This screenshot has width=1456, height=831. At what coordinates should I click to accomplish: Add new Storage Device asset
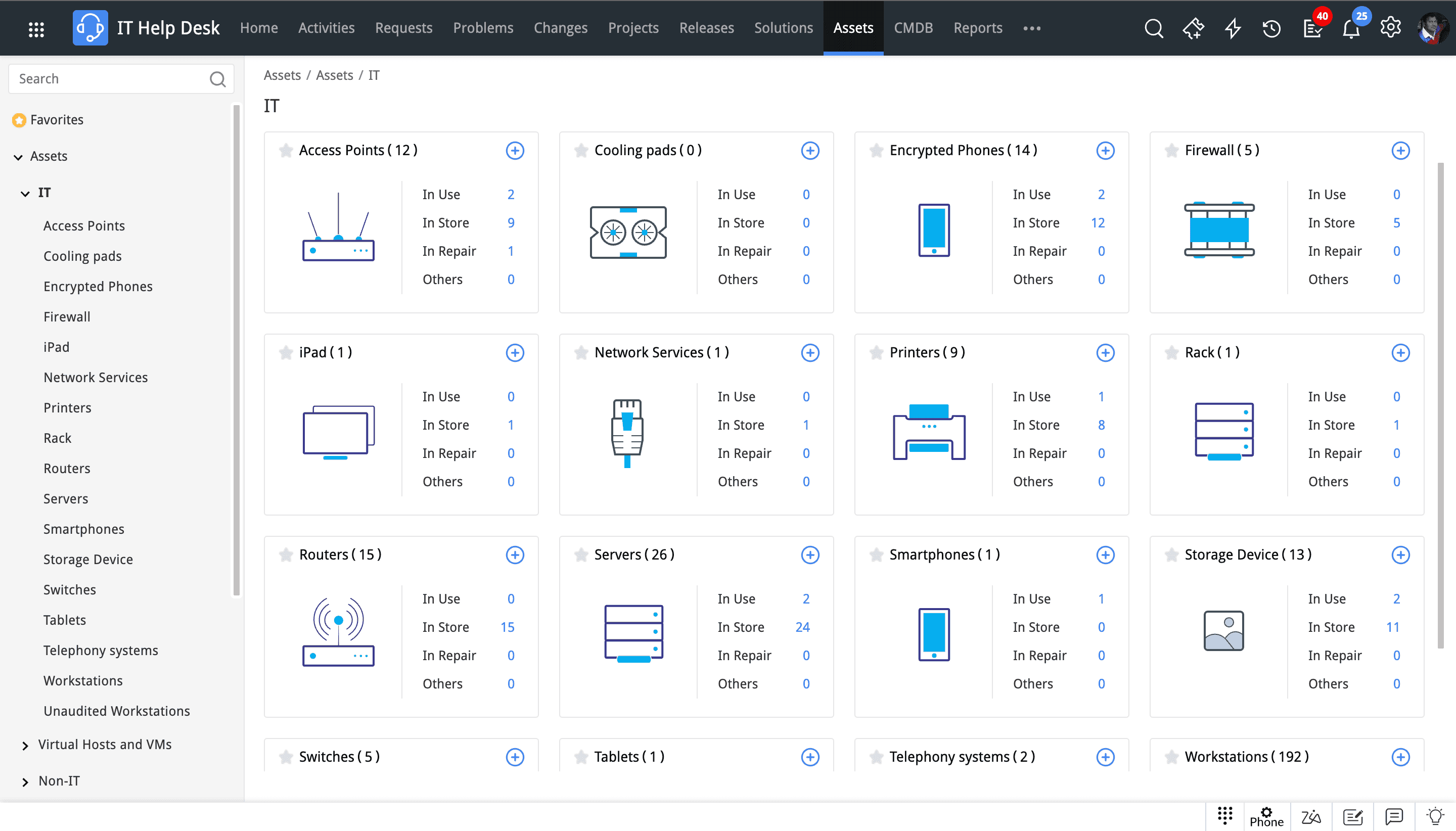[x=1400, y=555]
